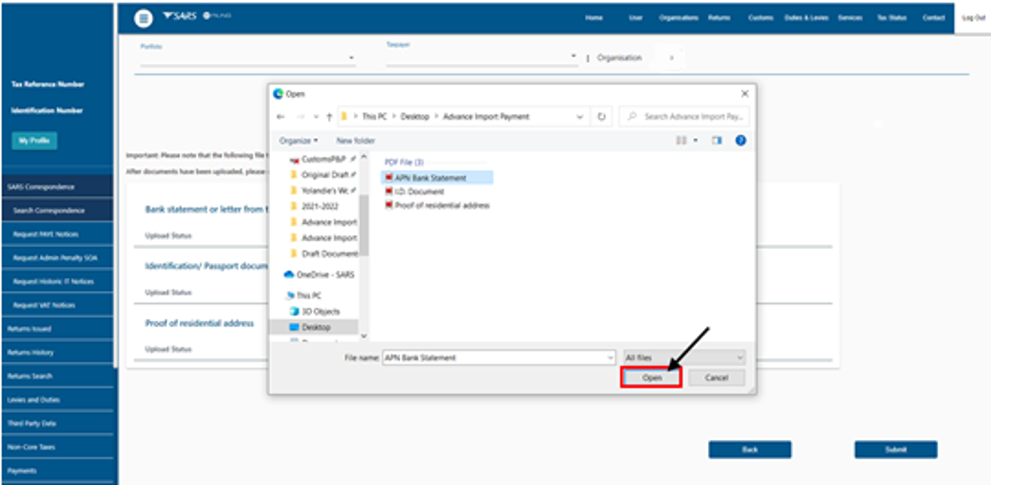Click the Cancel button in file dialog
Viewport: 1012px width, 488px height.
tap(716, 378)
